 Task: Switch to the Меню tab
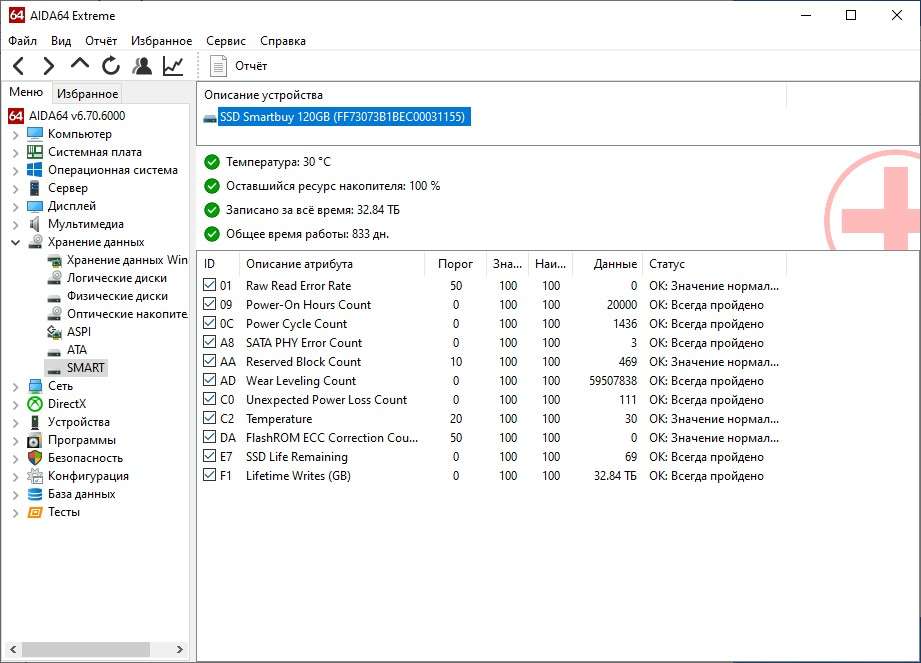coord(26,92)
